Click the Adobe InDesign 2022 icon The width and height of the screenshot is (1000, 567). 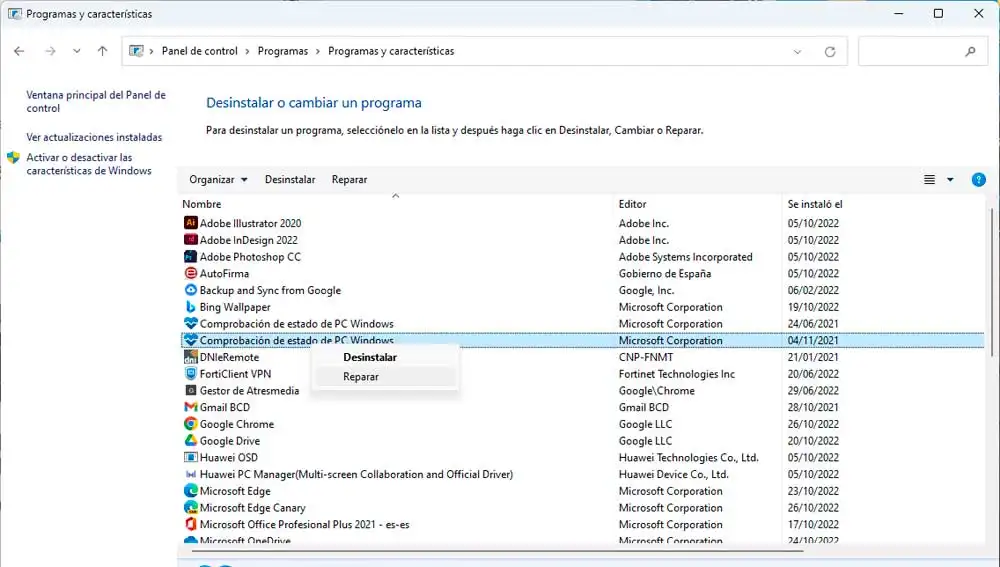190,240
